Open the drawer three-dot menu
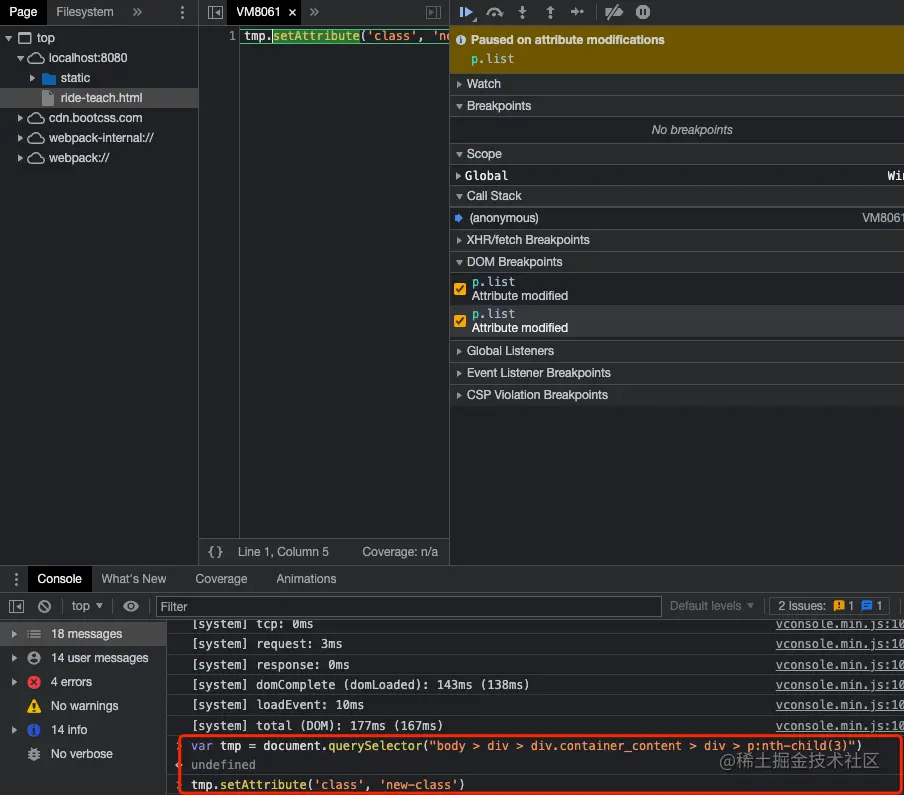Viewport: 904px width, 795px height. [x=16, y=579]
